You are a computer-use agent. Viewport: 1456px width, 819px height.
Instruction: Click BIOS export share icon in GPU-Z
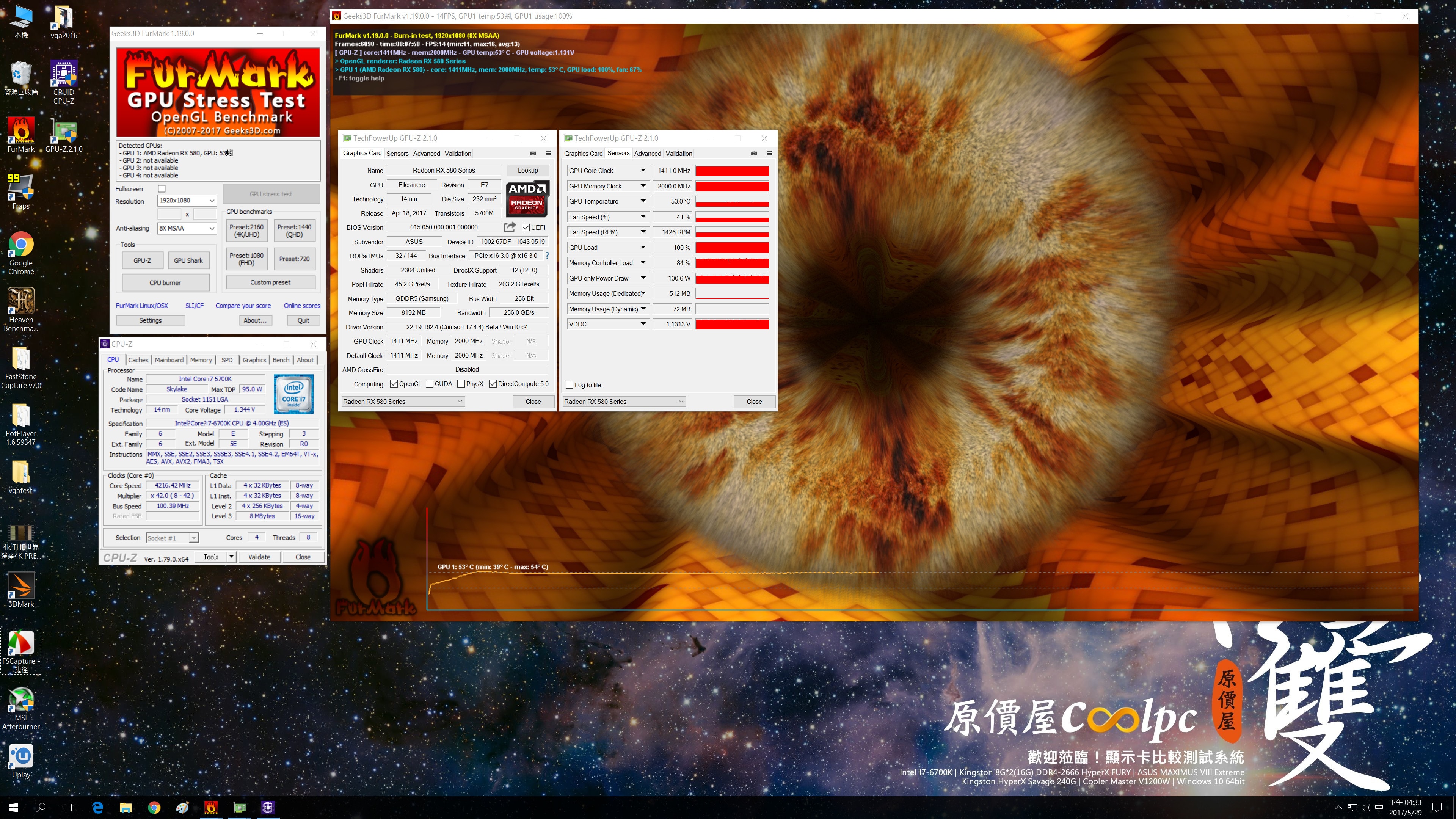[x=510, y=227]
